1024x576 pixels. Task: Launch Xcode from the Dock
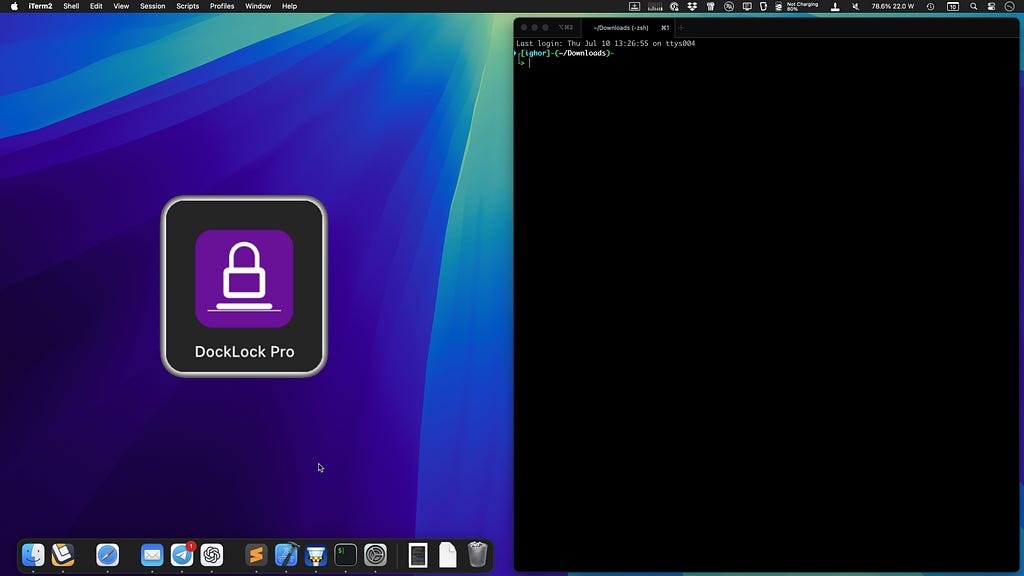tap(286, 555)
